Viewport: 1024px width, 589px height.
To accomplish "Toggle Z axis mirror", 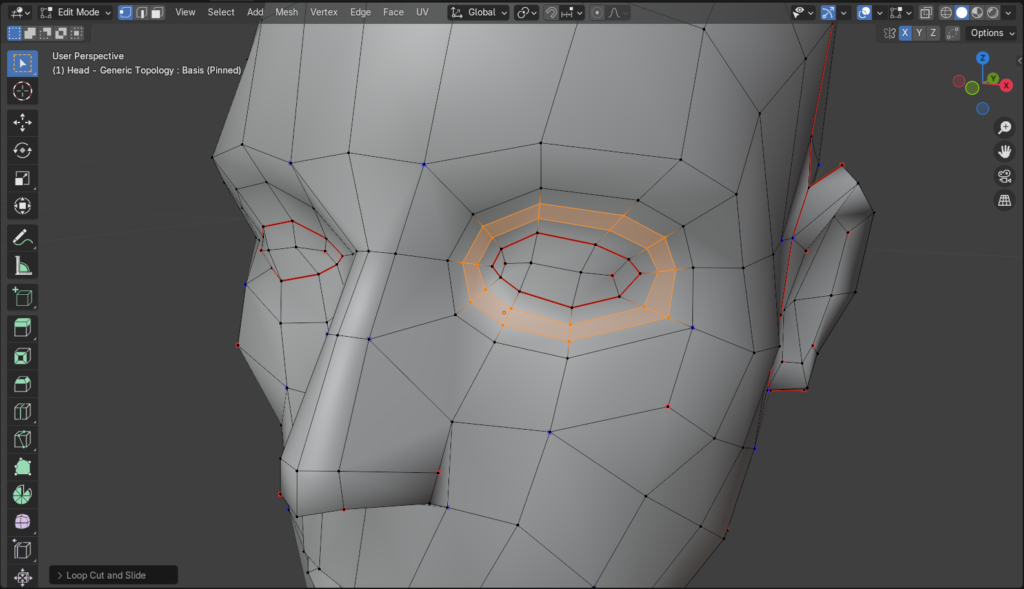I will (x=933, y=33).
